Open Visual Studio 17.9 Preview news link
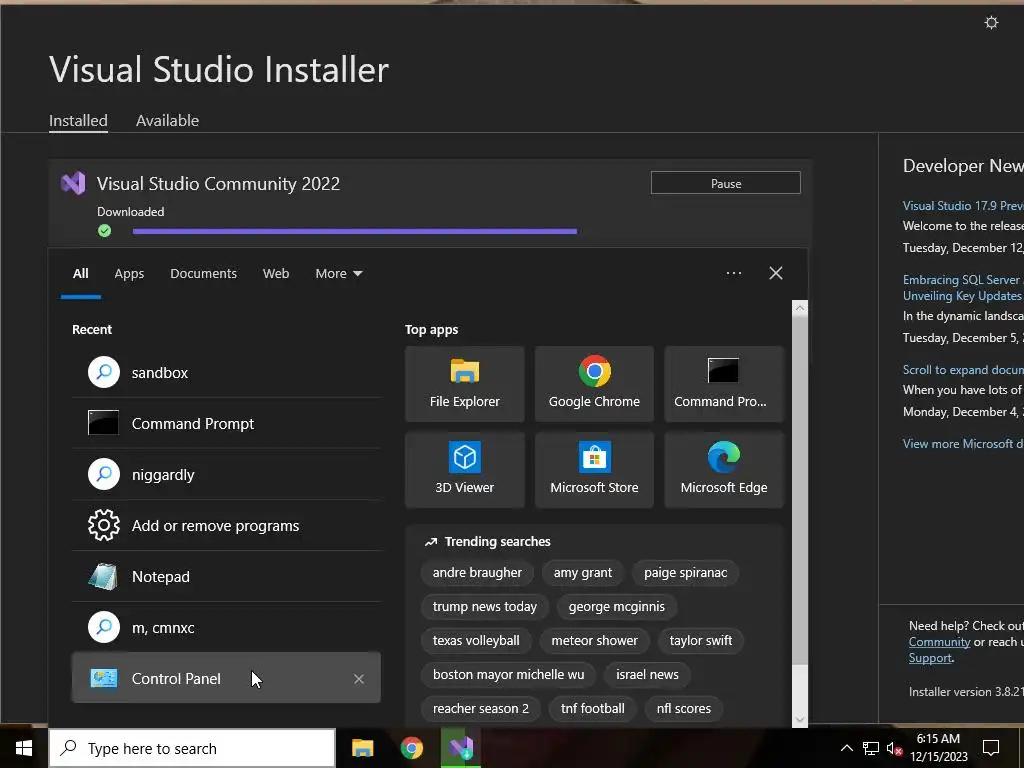The width and height of the screenshot is (1024, 768). click(963, 206)
